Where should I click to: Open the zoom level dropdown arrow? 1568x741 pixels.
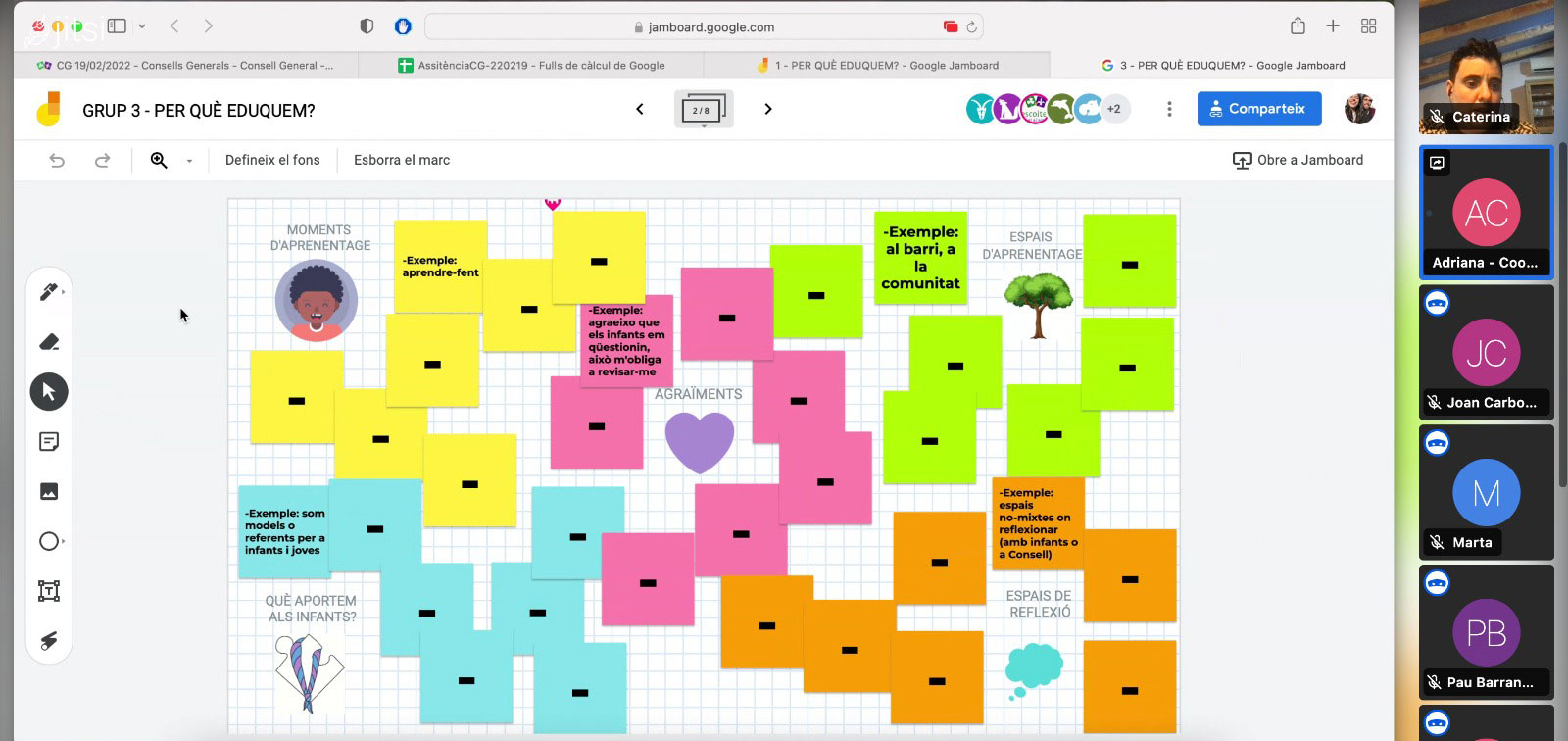(x=189, y=161)
